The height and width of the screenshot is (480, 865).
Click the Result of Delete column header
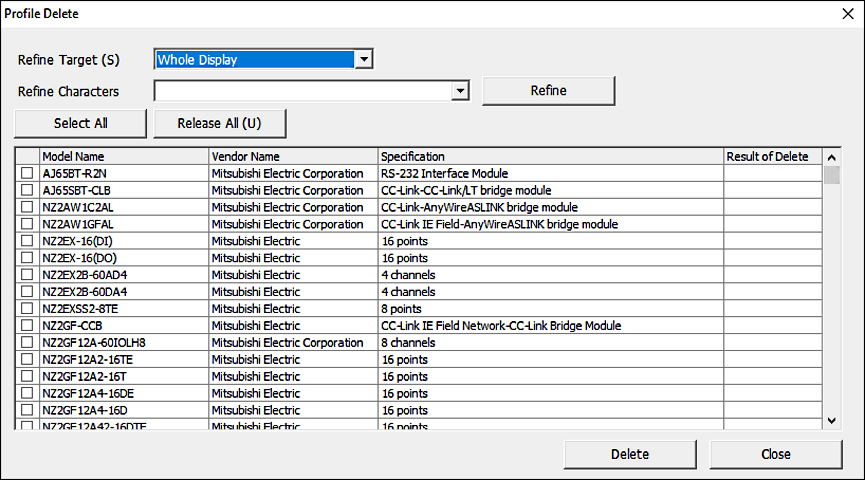773,156
